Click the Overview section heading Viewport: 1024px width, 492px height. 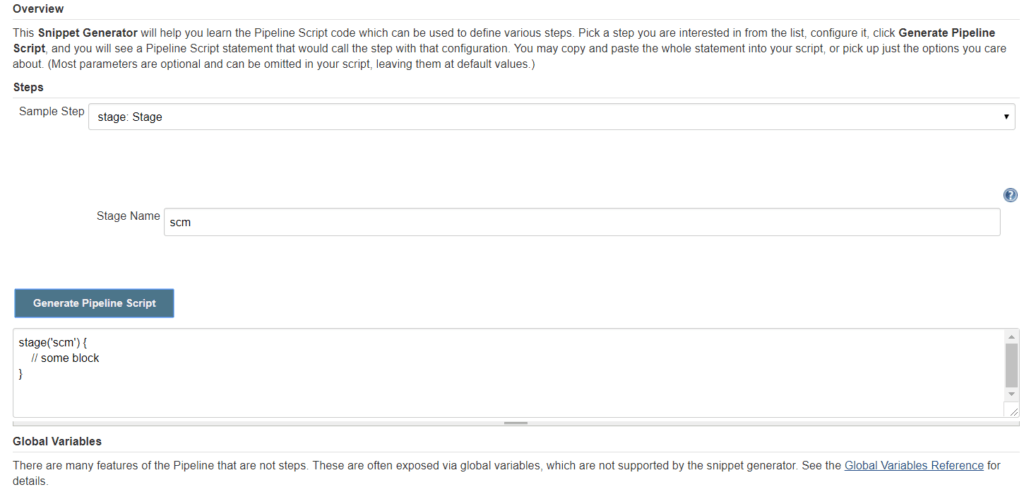pos(38,9)
